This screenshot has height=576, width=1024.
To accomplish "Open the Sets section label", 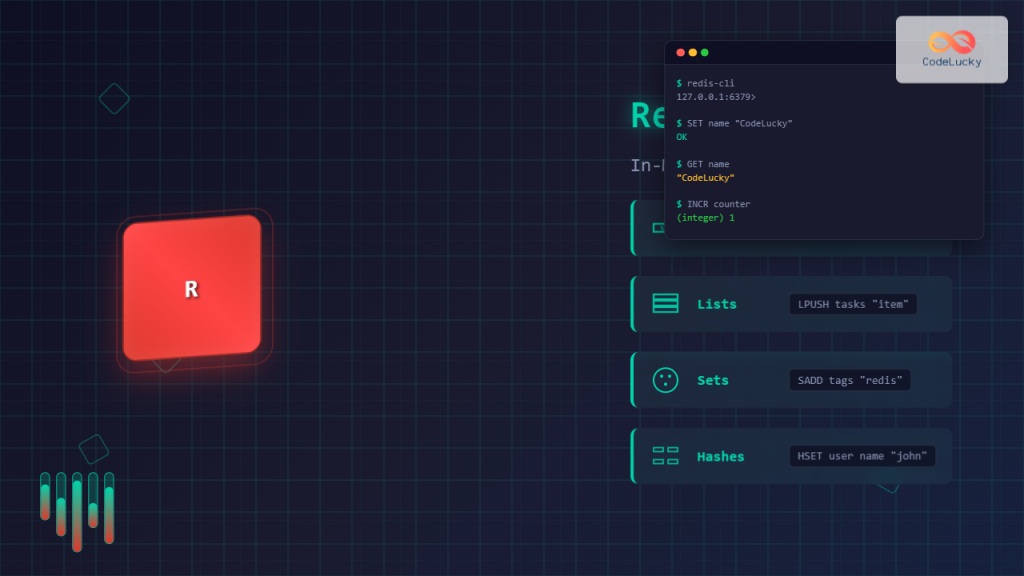I will pyautogui.click(x=713, y=380).
